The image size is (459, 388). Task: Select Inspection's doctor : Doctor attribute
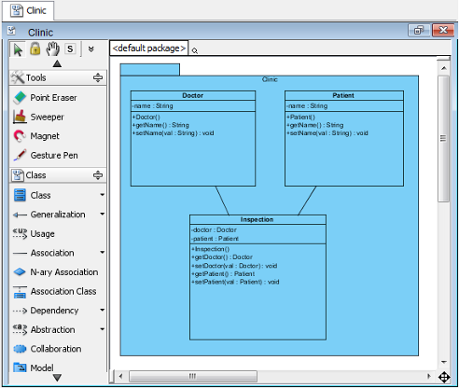click(x=214, y=230)
